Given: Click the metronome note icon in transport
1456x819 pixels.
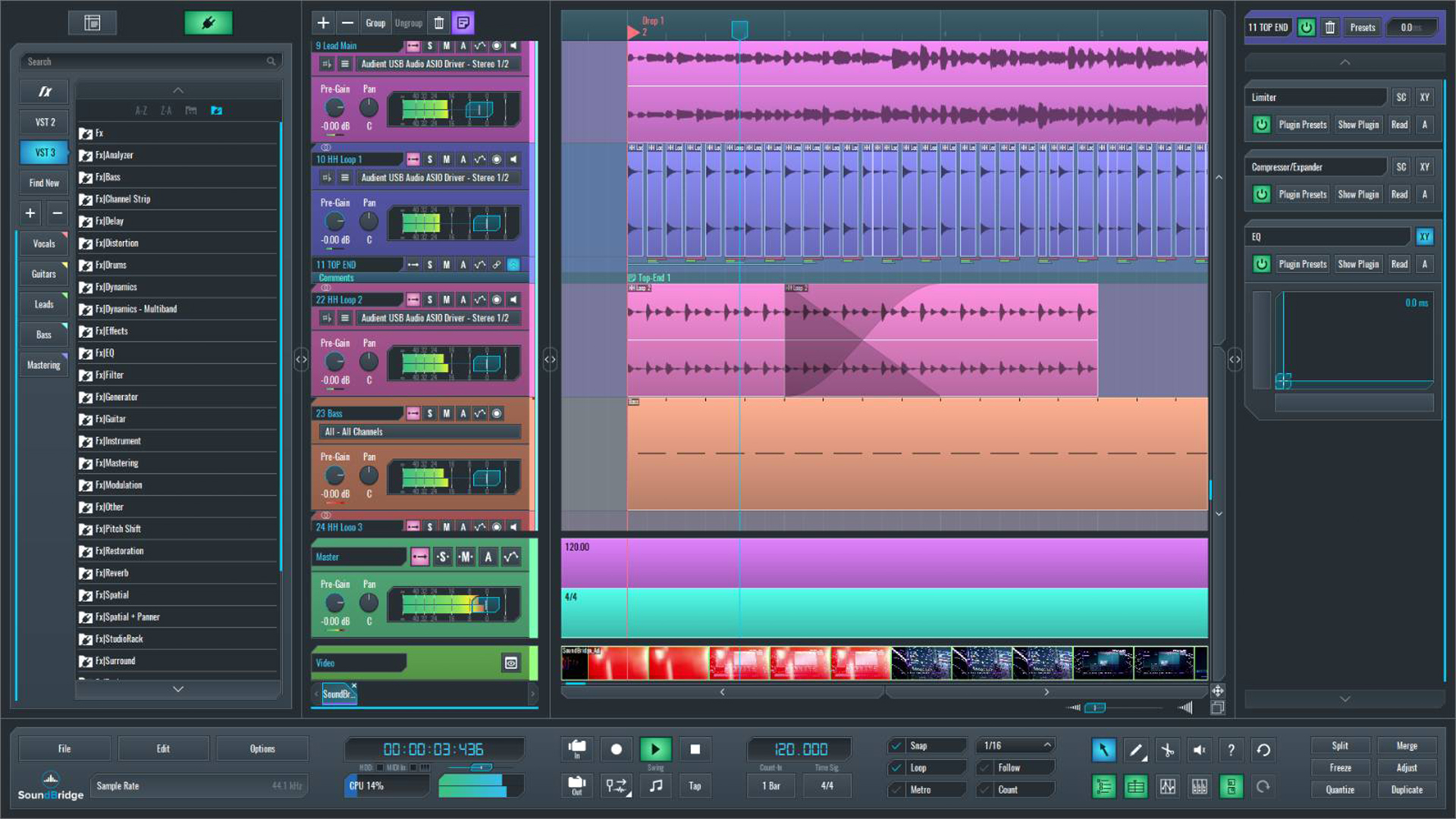Looking at the screenshot, I should [656, 786].
